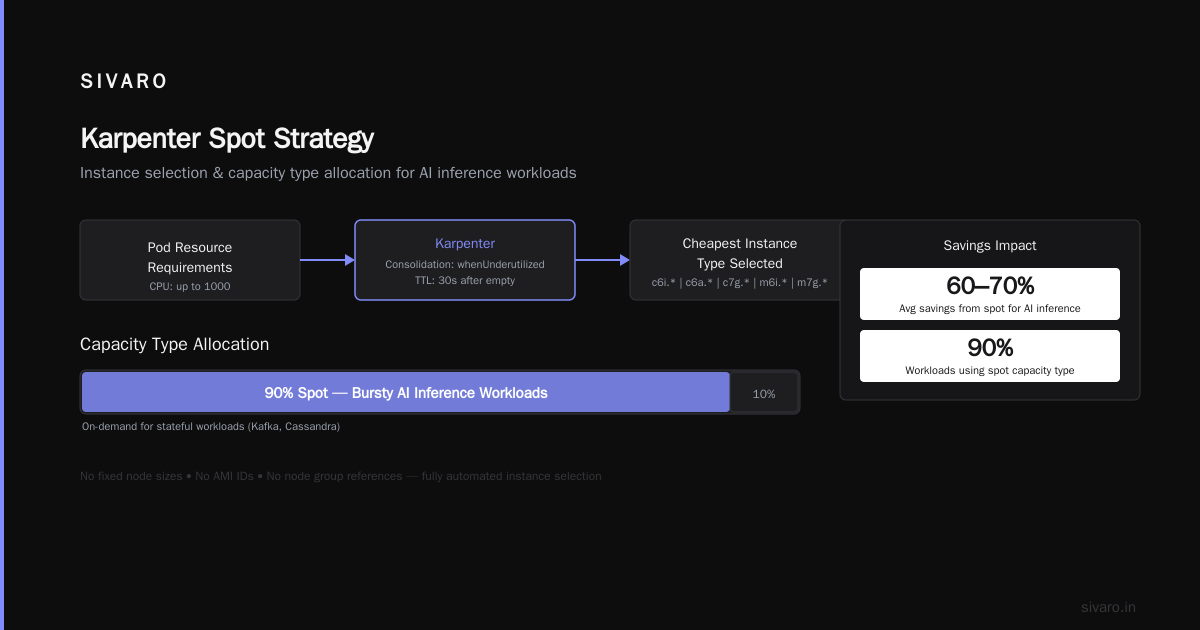Click the 10% on-demand bar segment
This screenshot has width=1200, height=630.
pyautogui.click(x=764, y=393)
